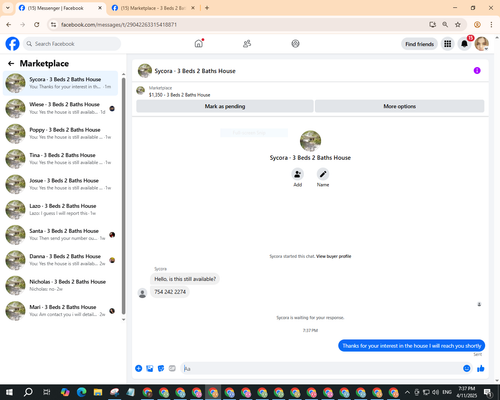Show hidden system tray icons
The width and height of the screenshot is (500, 400).
407,392
